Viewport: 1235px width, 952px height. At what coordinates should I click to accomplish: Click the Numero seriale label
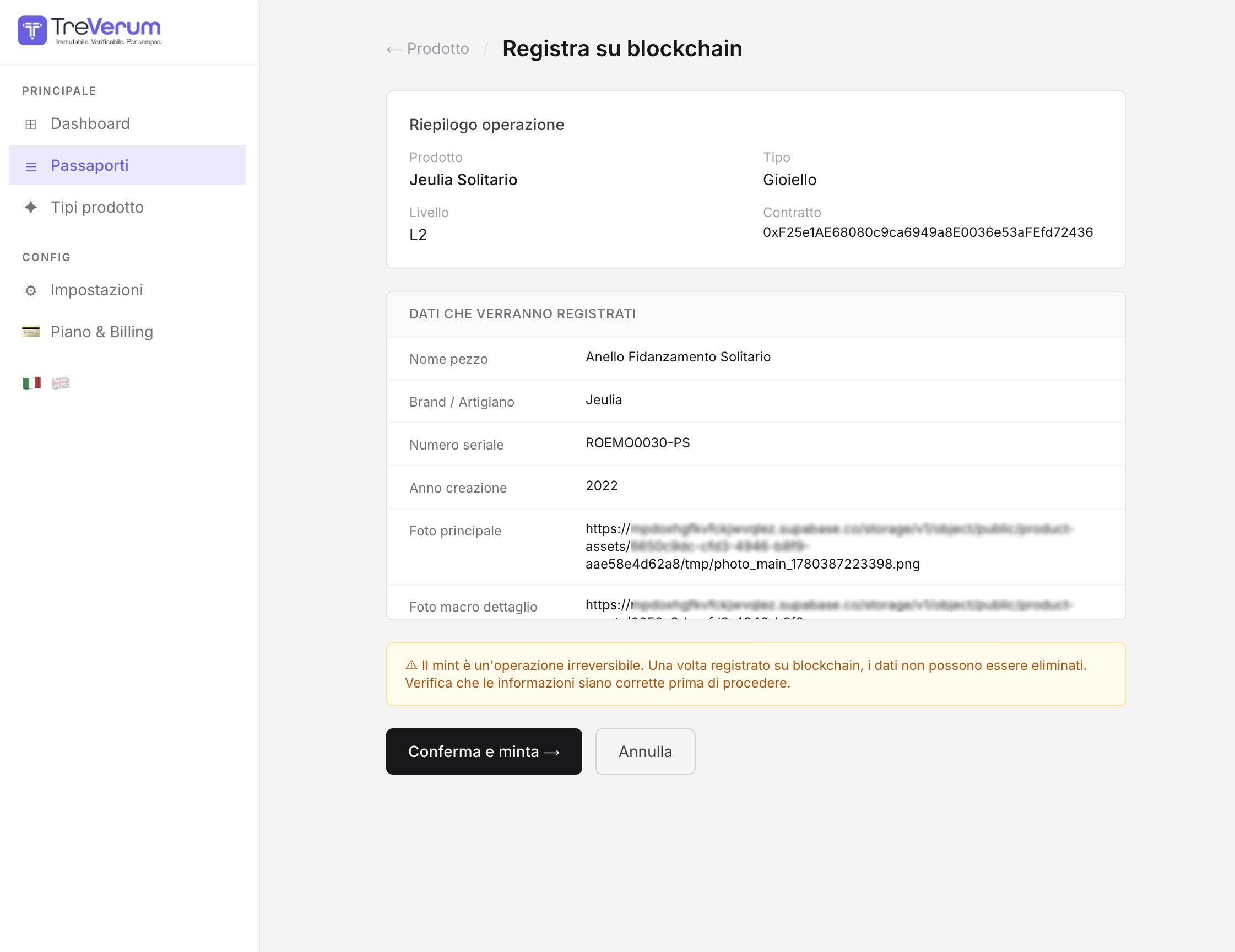click(x=456, y=445)
